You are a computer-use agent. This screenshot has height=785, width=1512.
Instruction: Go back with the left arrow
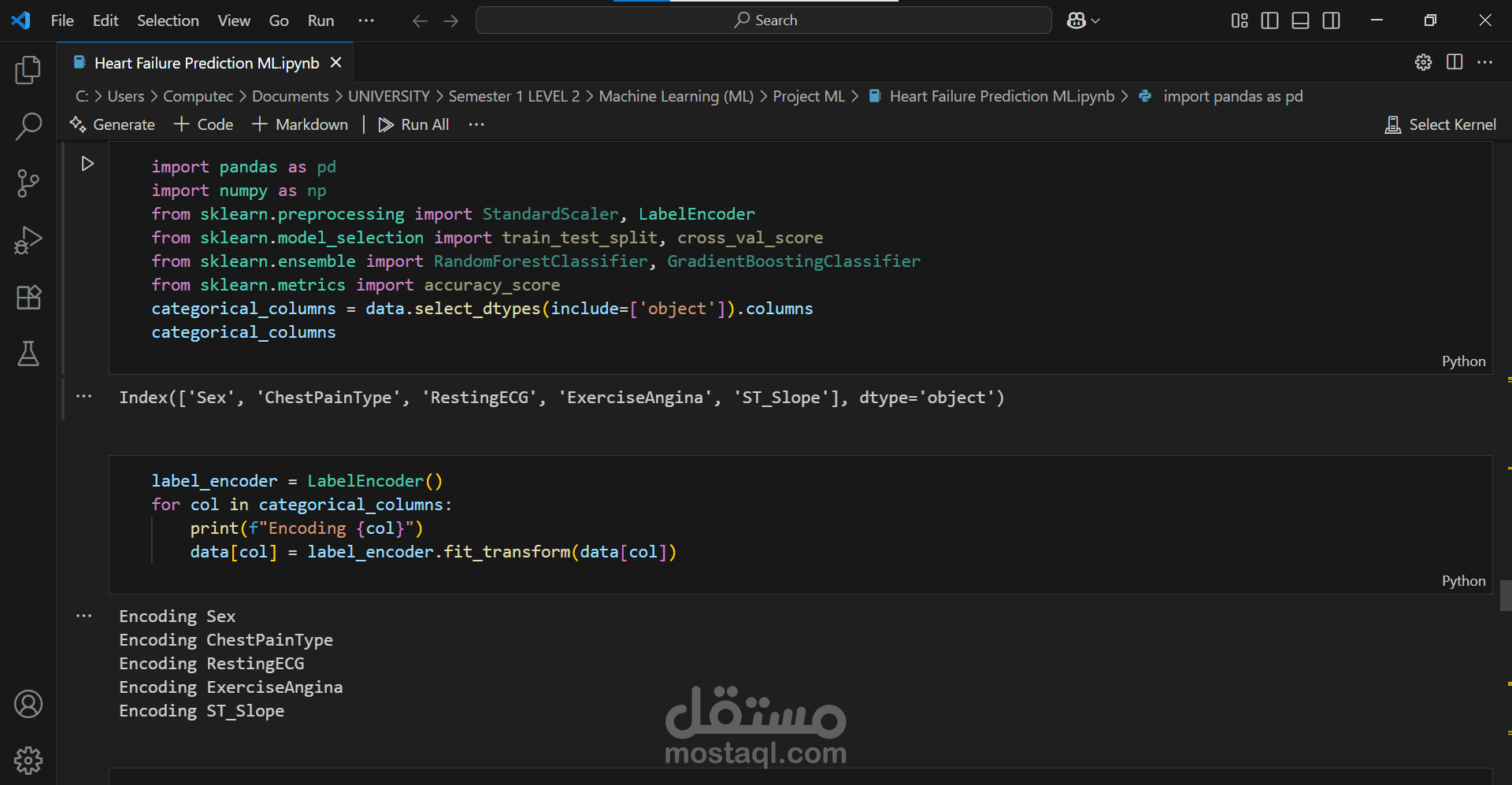pos(420,20)
